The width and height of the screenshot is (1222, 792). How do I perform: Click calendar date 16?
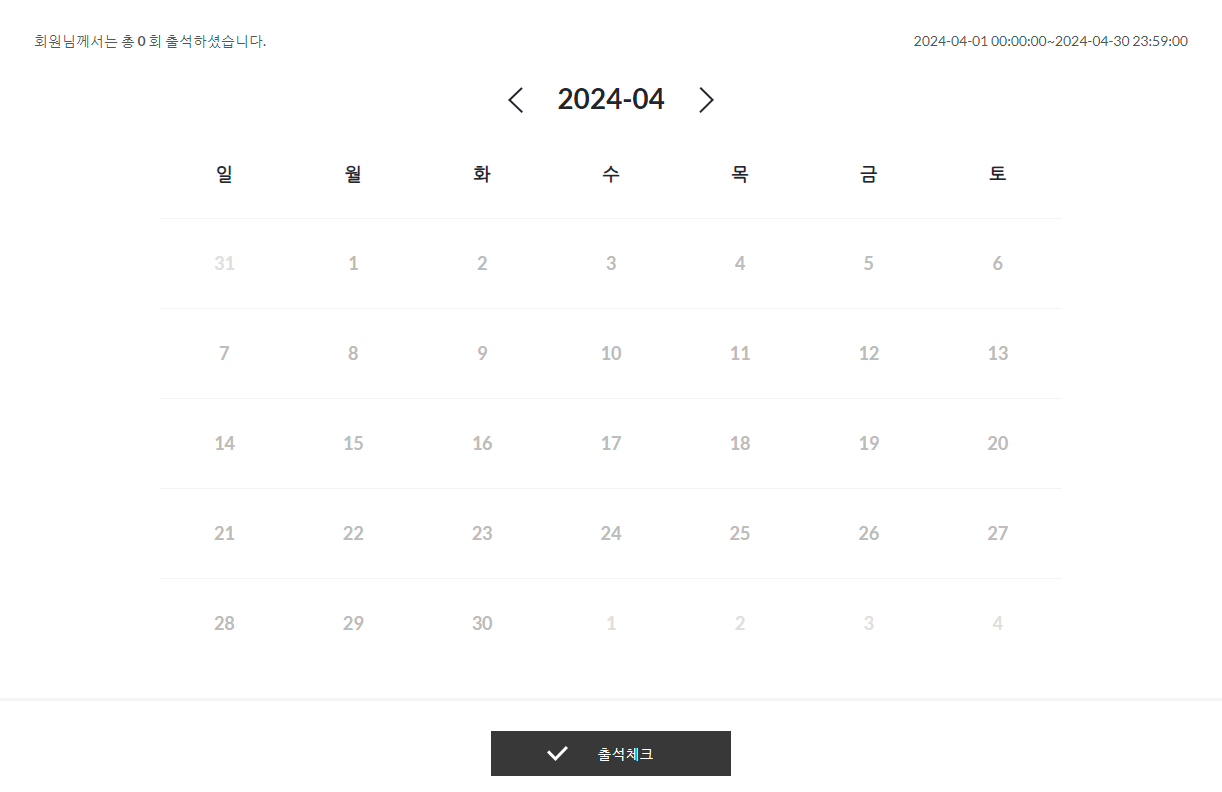[482, 444]
